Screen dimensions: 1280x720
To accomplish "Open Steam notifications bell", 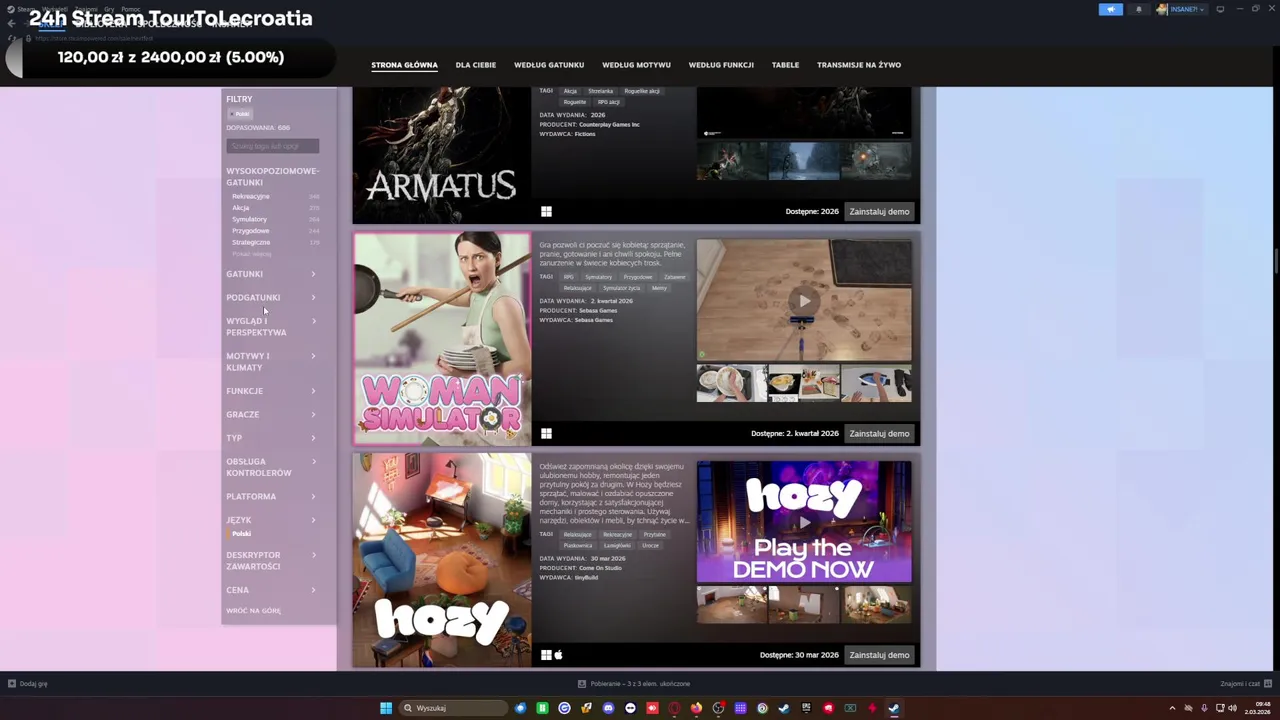I will click(x=1138, y=9).
